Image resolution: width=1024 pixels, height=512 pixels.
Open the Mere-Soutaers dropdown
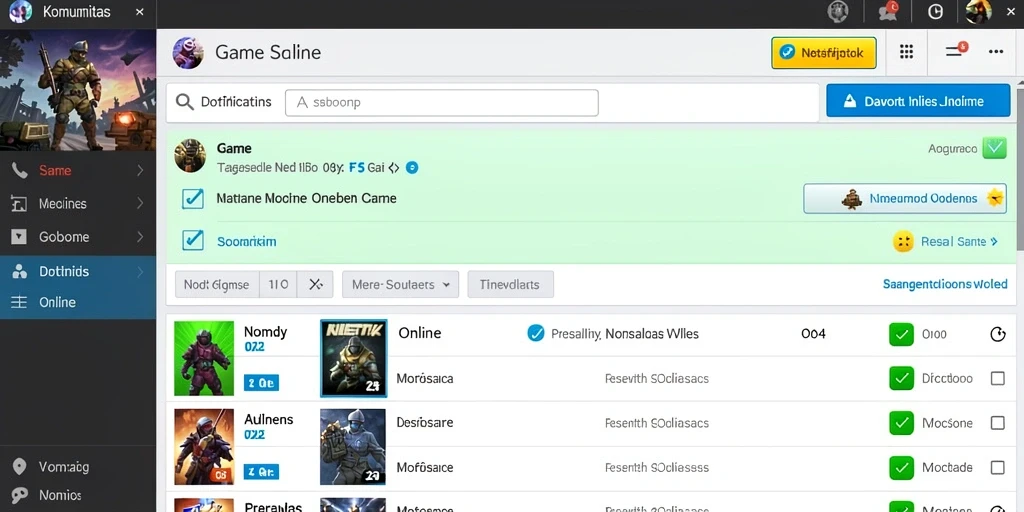pos(400,285)
